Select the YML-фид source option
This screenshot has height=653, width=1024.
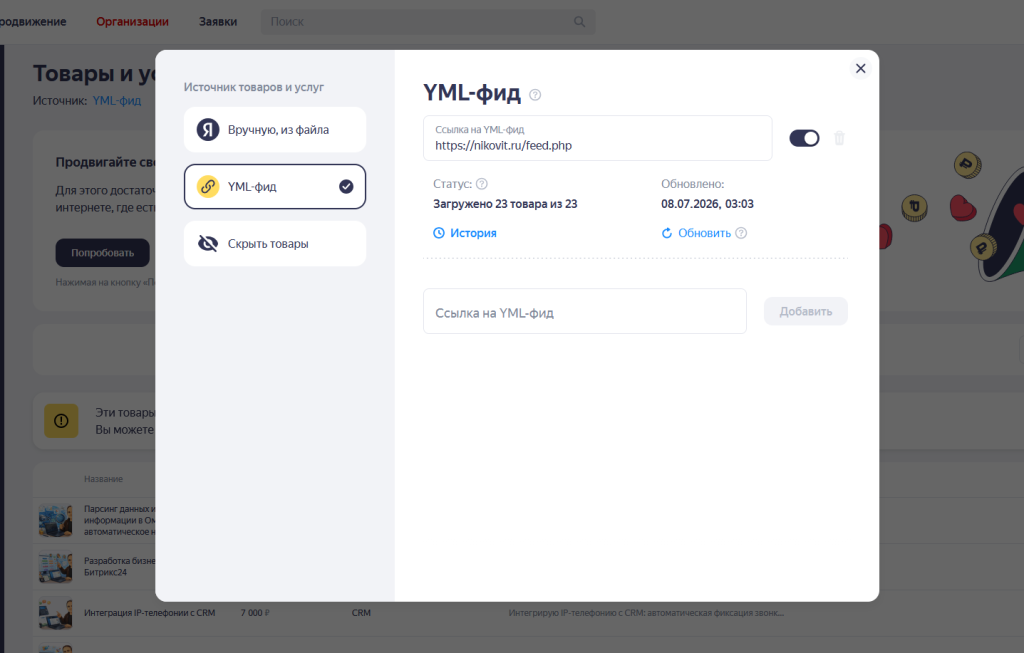tap(275, 187)
